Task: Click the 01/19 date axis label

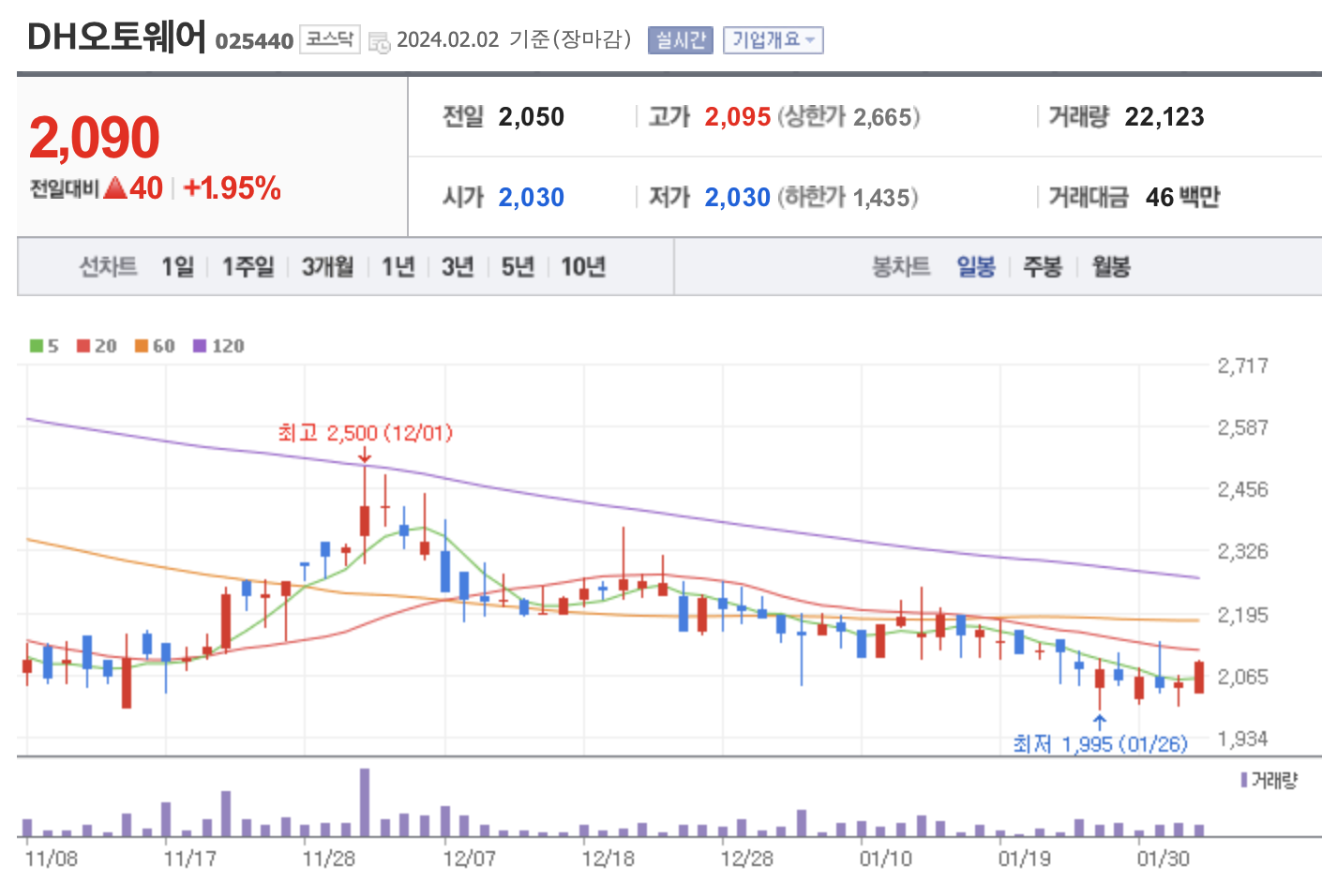Action: (1024, 859)
